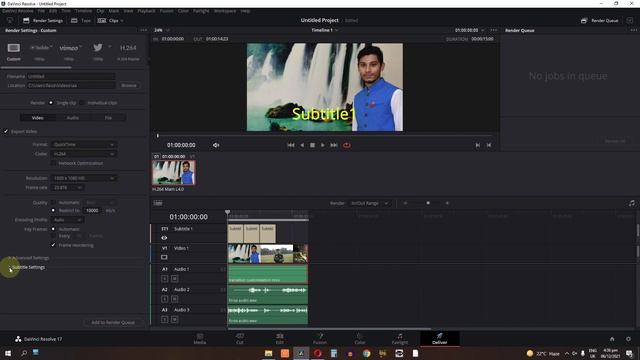The height and width of the screenshot is (360, 640).
Task: Jump to last frame in viewer
Action: click(334, 145)
